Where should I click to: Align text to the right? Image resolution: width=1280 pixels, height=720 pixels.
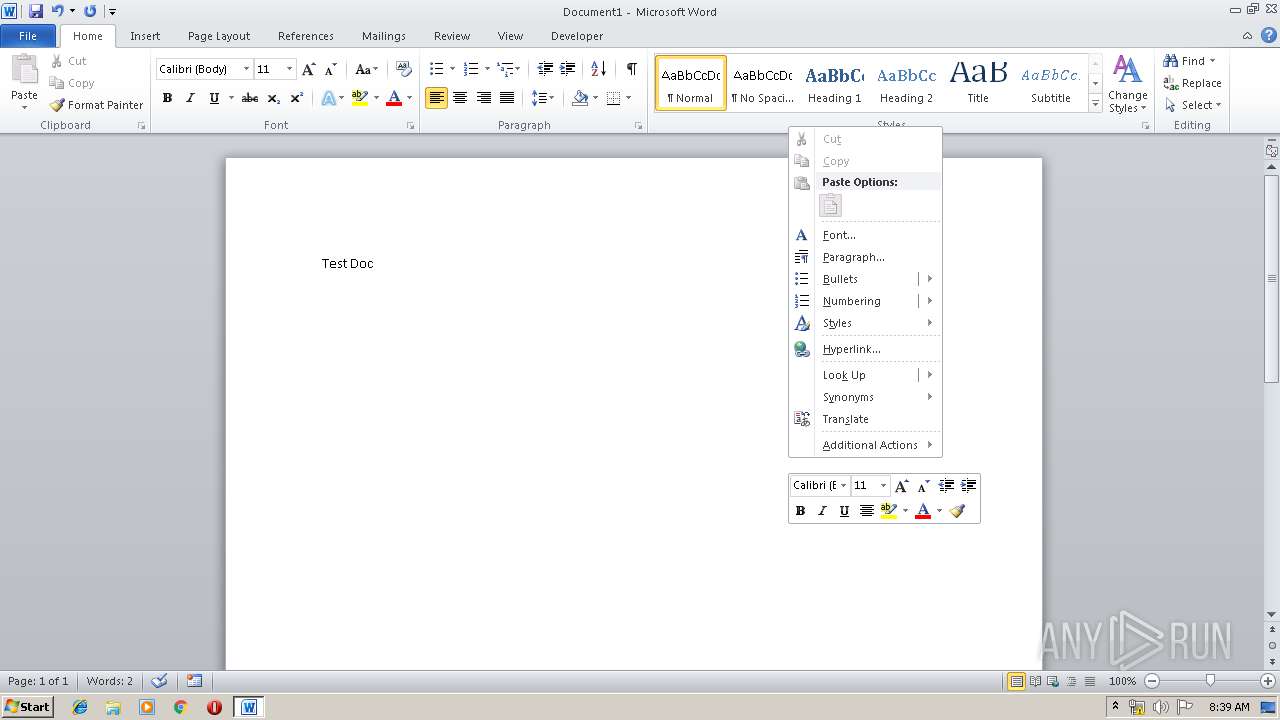coord(484,98)
